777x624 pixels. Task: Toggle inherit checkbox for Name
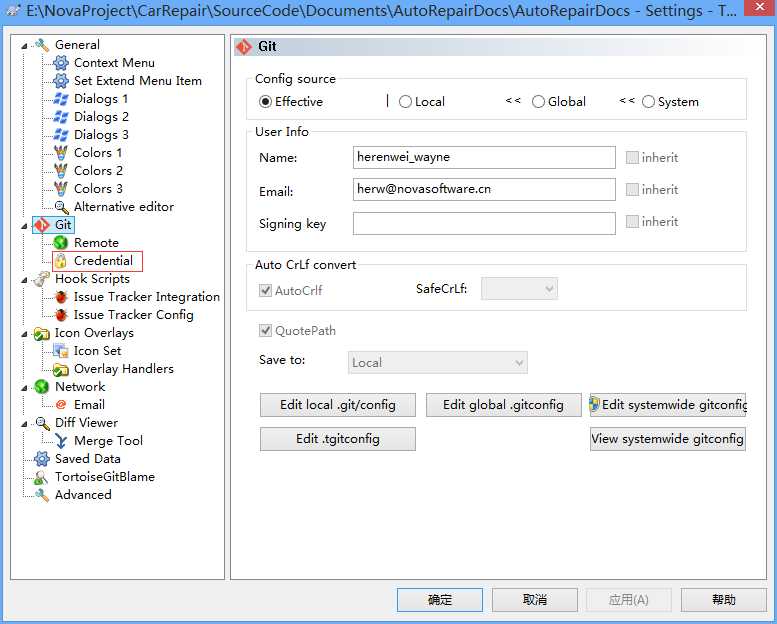tap(632, 158)
